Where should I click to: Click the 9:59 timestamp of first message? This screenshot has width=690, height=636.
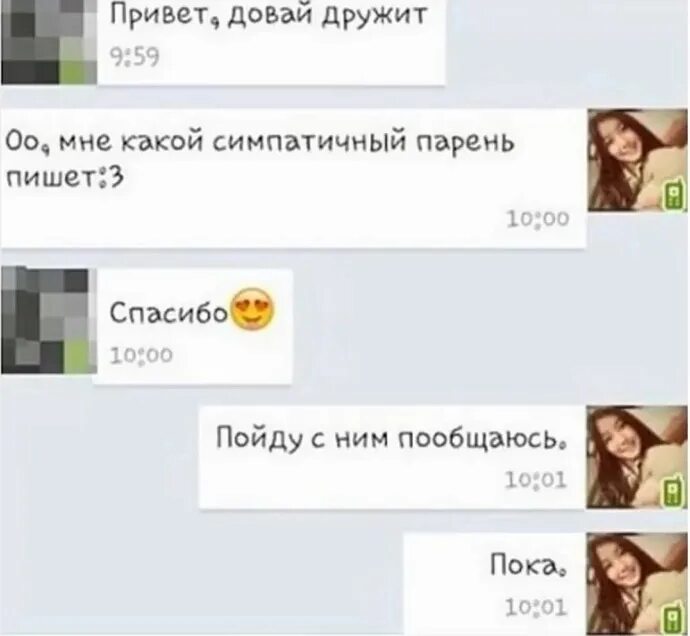[x=134, y=57]
